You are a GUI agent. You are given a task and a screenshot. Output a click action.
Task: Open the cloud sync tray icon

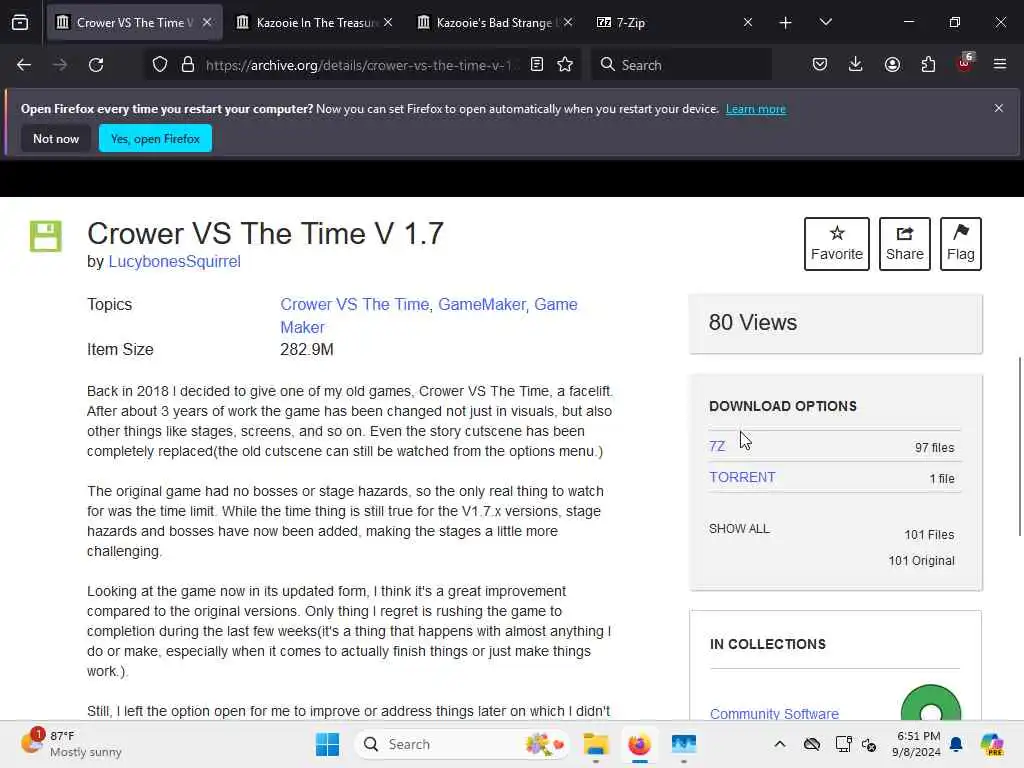click(812, 744)
